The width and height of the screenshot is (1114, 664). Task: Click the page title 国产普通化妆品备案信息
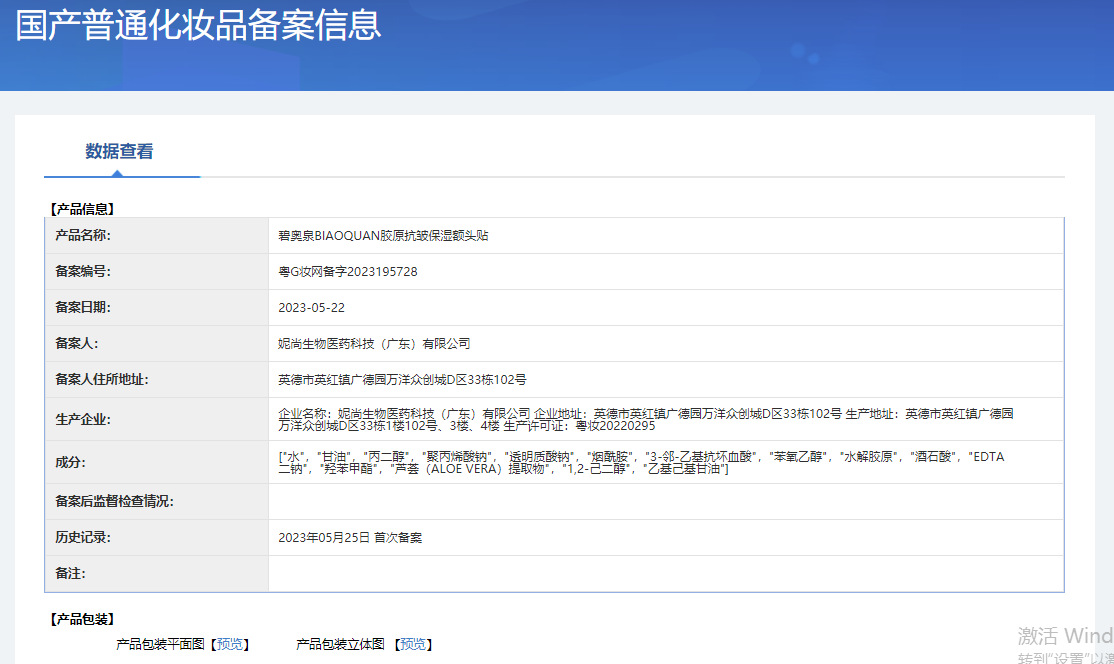(x=198, y=25)
